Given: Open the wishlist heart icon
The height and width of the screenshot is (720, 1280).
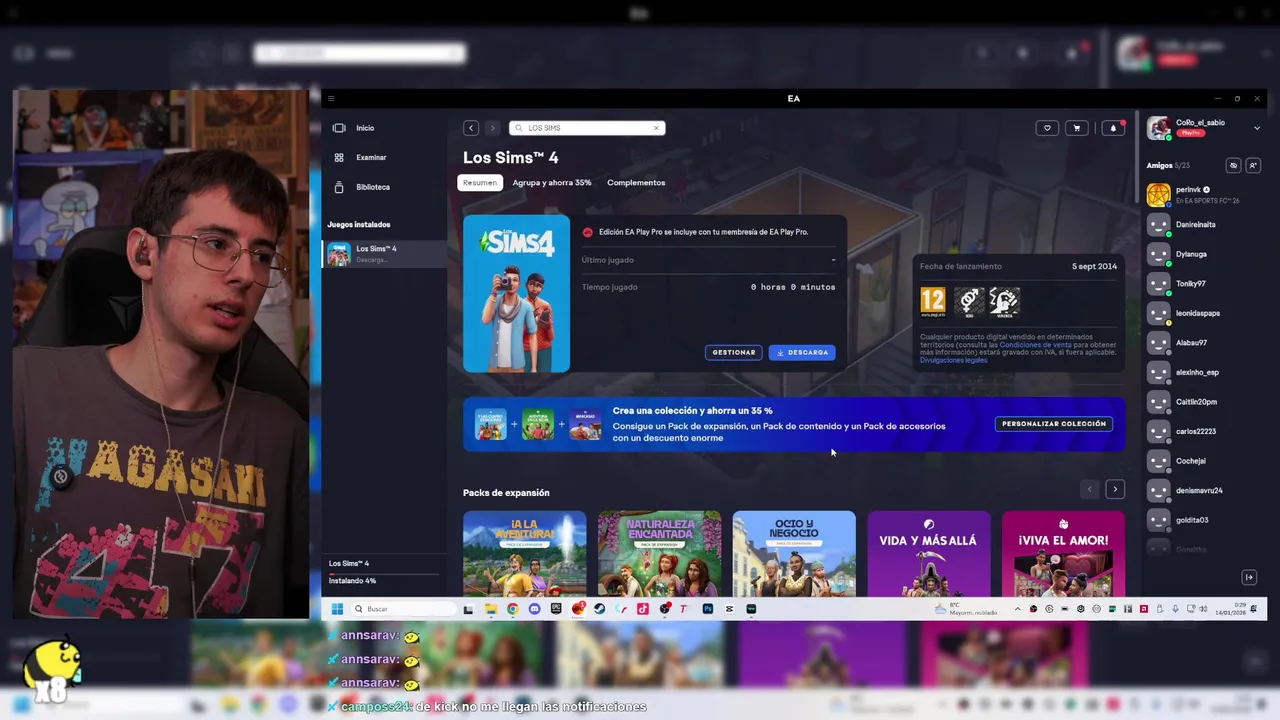Looking at the screenshot, I should [x=1047, y=128].
